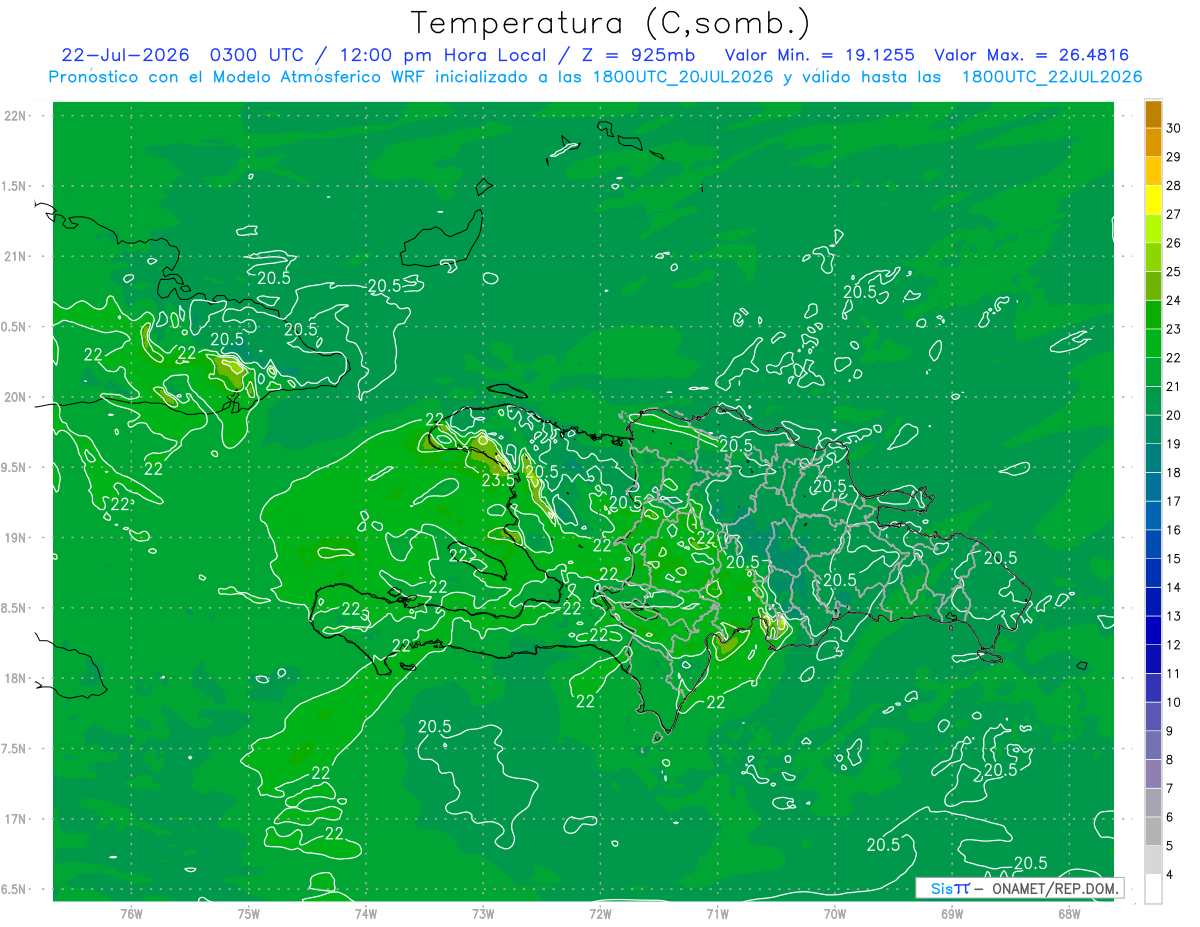Image resolution: width=1200 pixels, height=927 pixels.
Task: Click the '18N' latitude axis label
Action: [15, 678]
